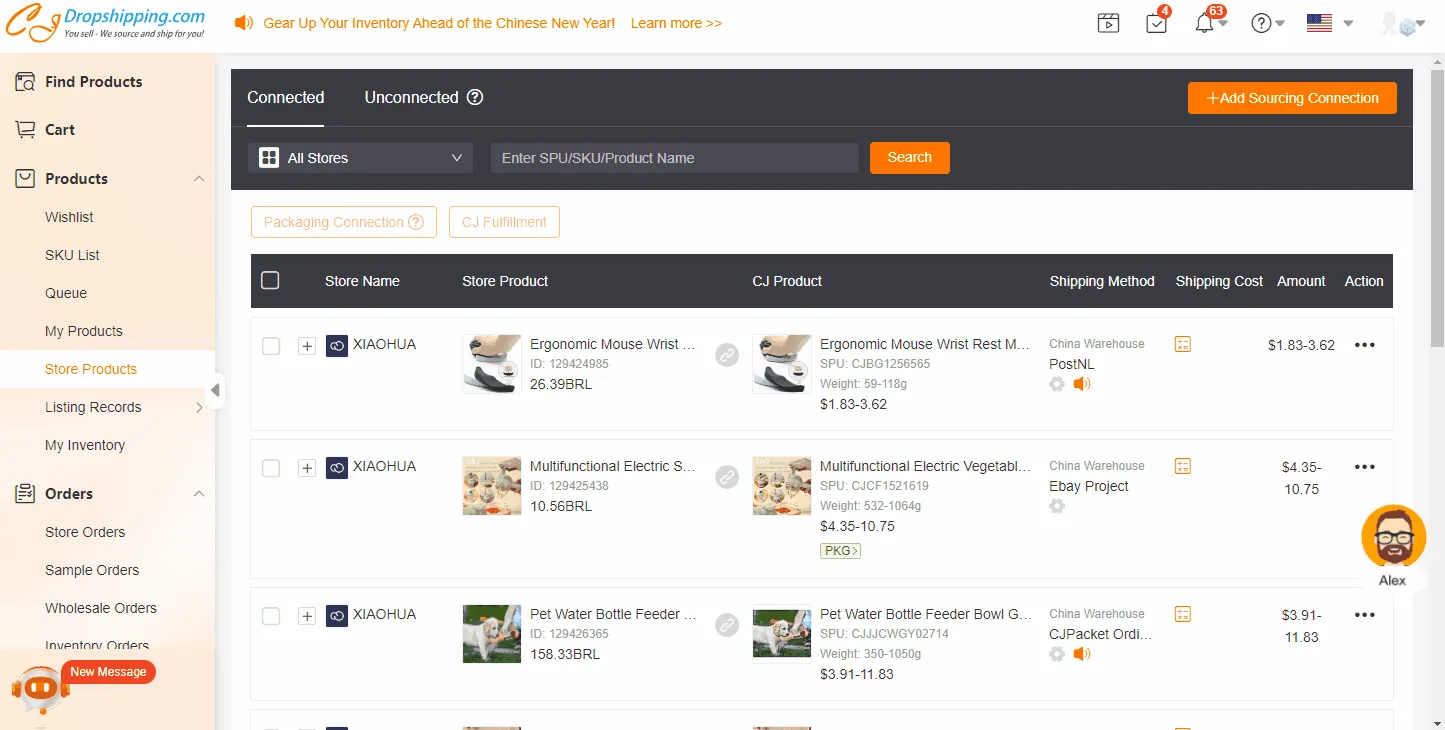Check the Ergonomic Mouse Wrist row checkbox
The height and width of the screenshot is (730, 1445).
271,346
